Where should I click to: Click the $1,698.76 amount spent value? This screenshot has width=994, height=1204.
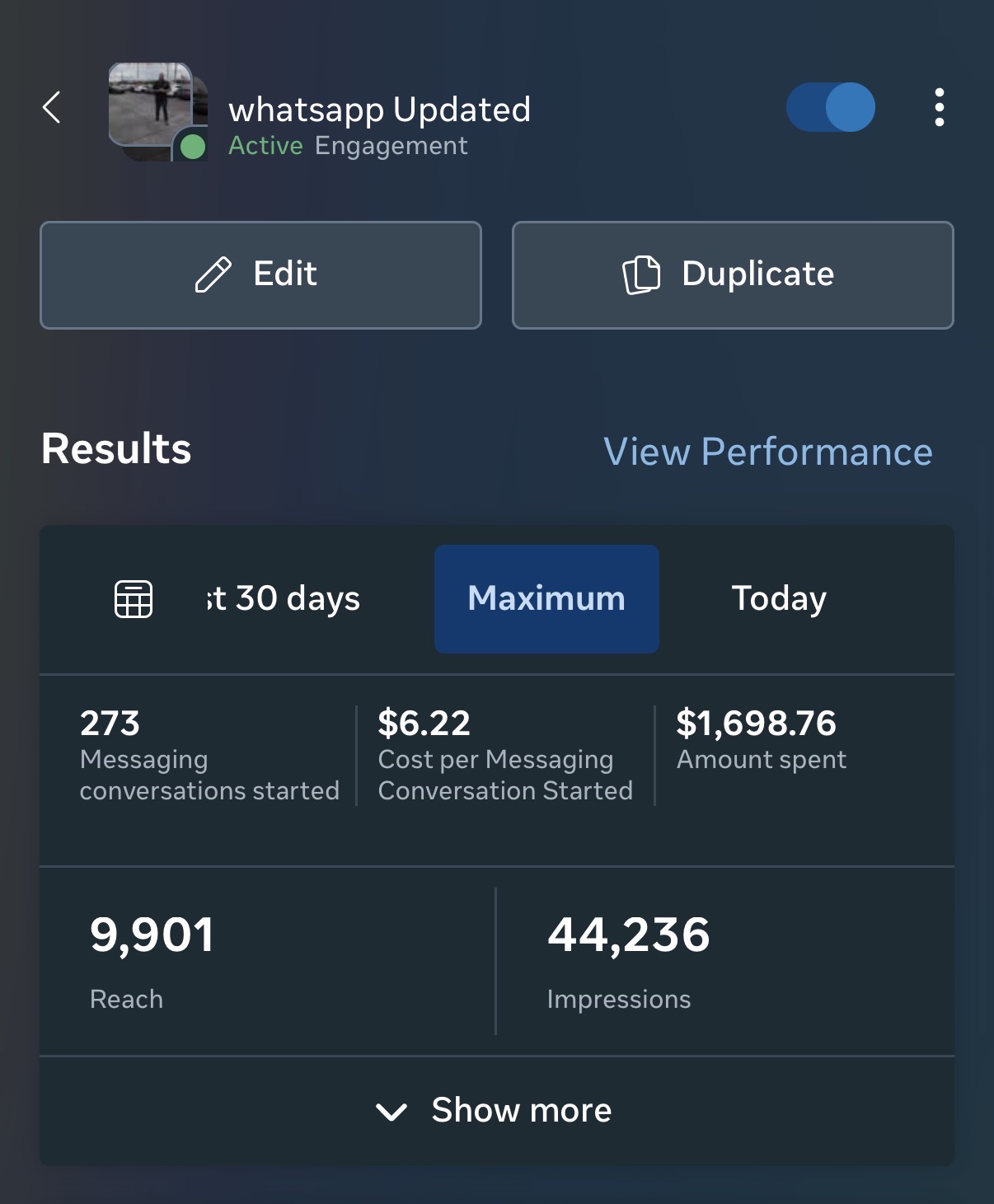click(756, 724)
